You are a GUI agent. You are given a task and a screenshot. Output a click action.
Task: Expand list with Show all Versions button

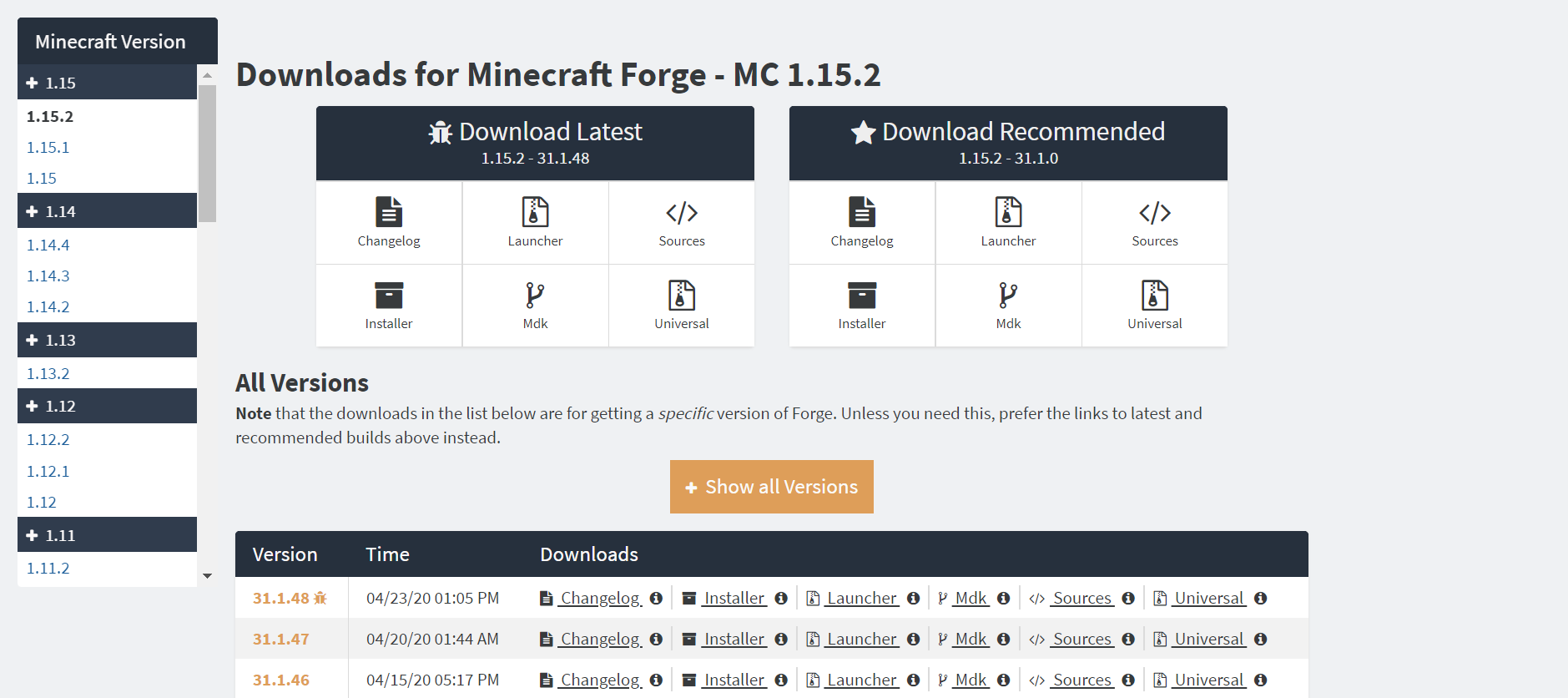click(772, 487)
